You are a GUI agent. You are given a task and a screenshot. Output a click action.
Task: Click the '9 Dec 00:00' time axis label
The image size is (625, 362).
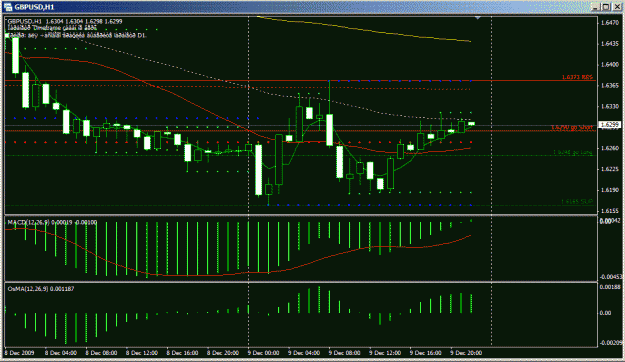click(x=263, y=353)
